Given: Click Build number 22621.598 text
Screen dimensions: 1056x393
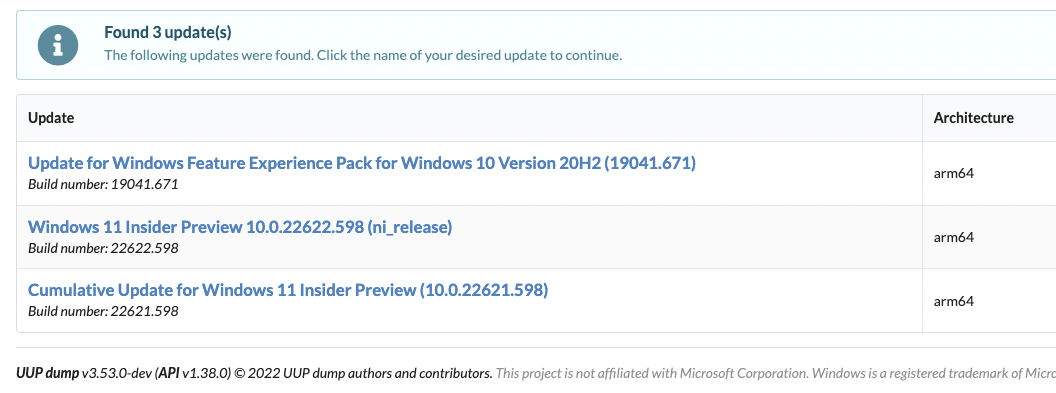Looking at the screenshot, I should 103,312.
